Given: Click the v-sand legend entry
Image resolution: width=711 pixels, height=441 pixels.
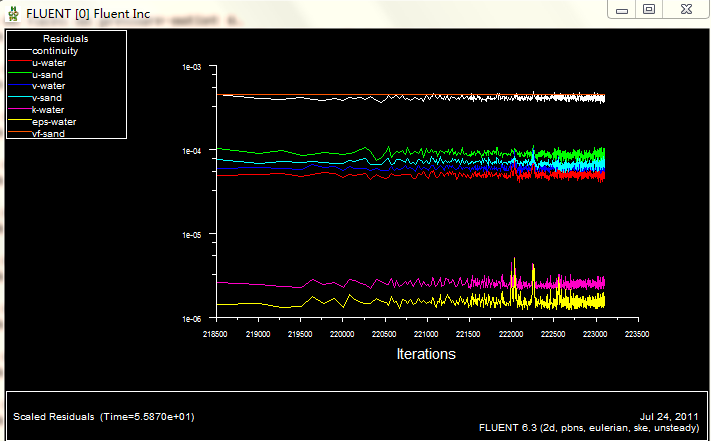Looking at the screenshot, I should pos(47,97).
